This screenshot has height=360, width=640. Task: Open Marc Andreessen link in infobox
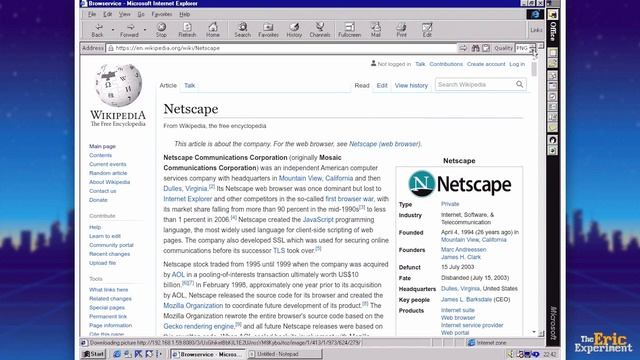pos(464,249)
